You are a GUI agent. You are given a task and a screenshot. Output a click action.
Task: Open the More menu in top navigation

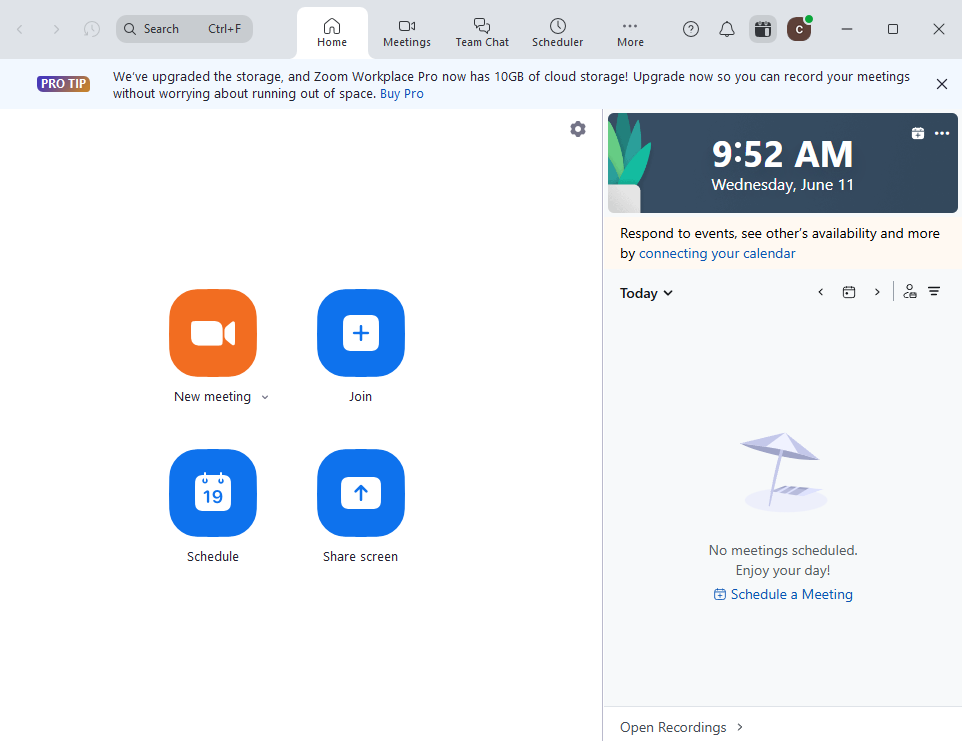[x=630, y=32]
